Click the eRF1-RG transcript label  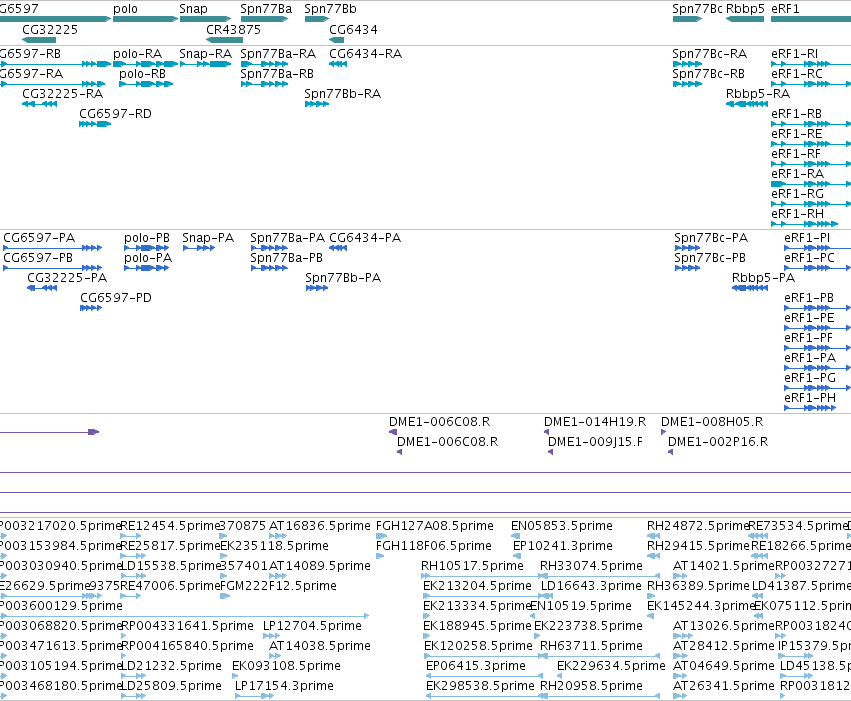pos(797,194)
